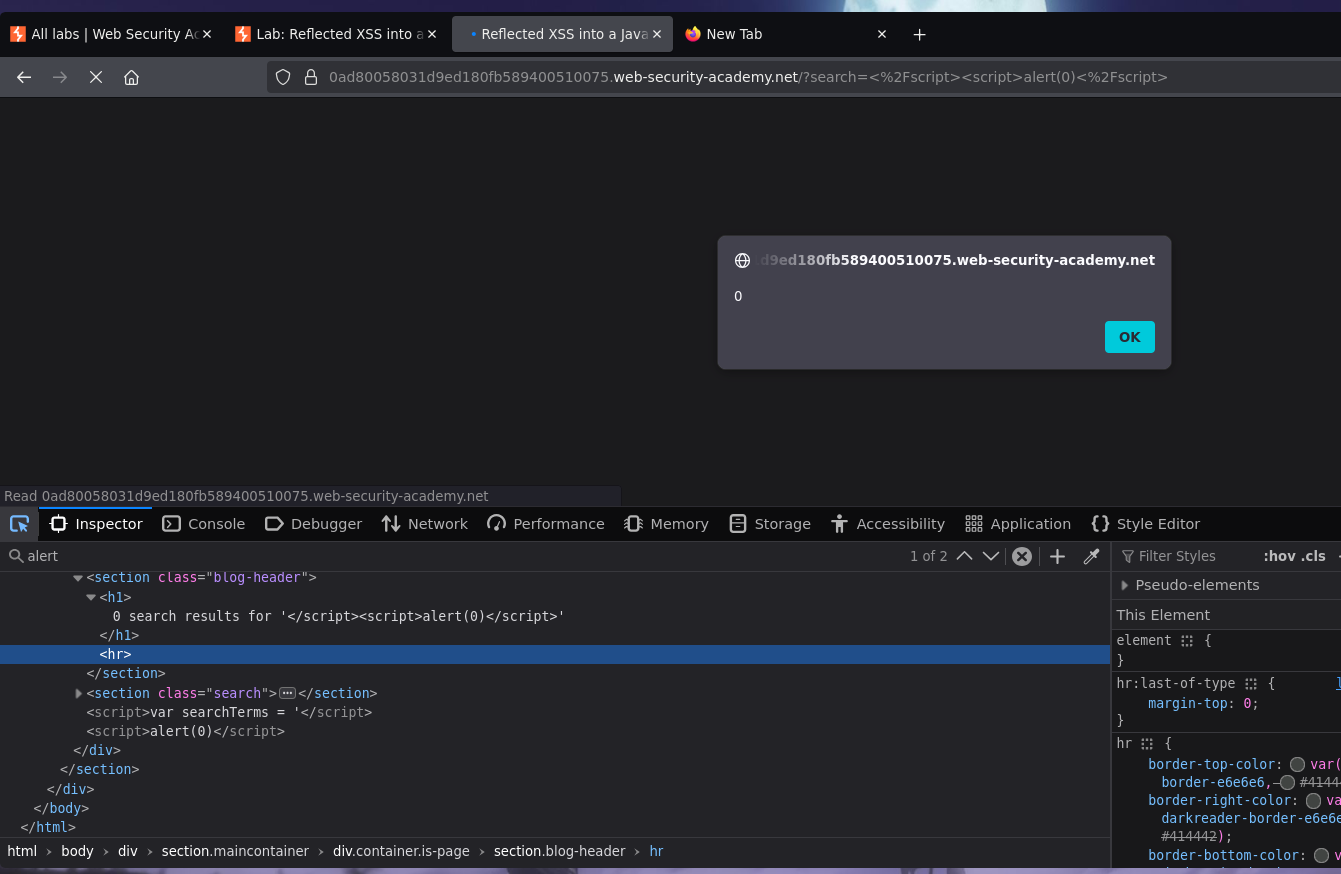The image size is (1341, 874).
Task: Click the border-top-color swatch
Action: [1297, 765]
